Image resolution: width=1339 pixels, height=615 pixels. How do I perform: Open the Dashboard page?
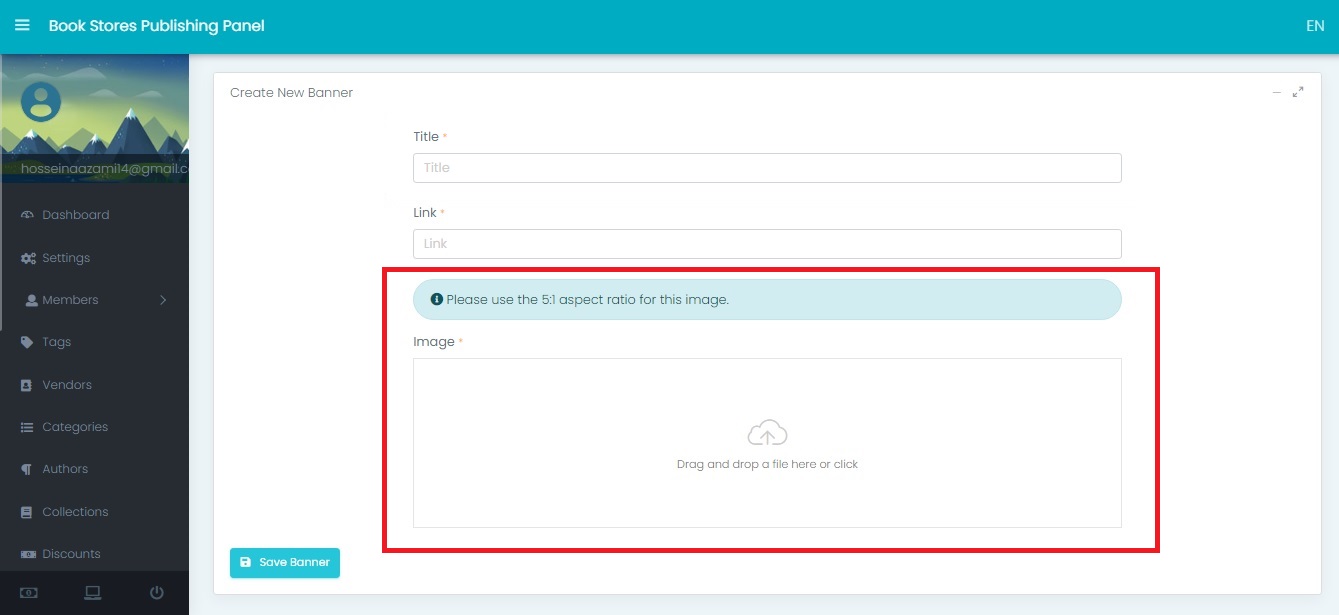point(75,215)
